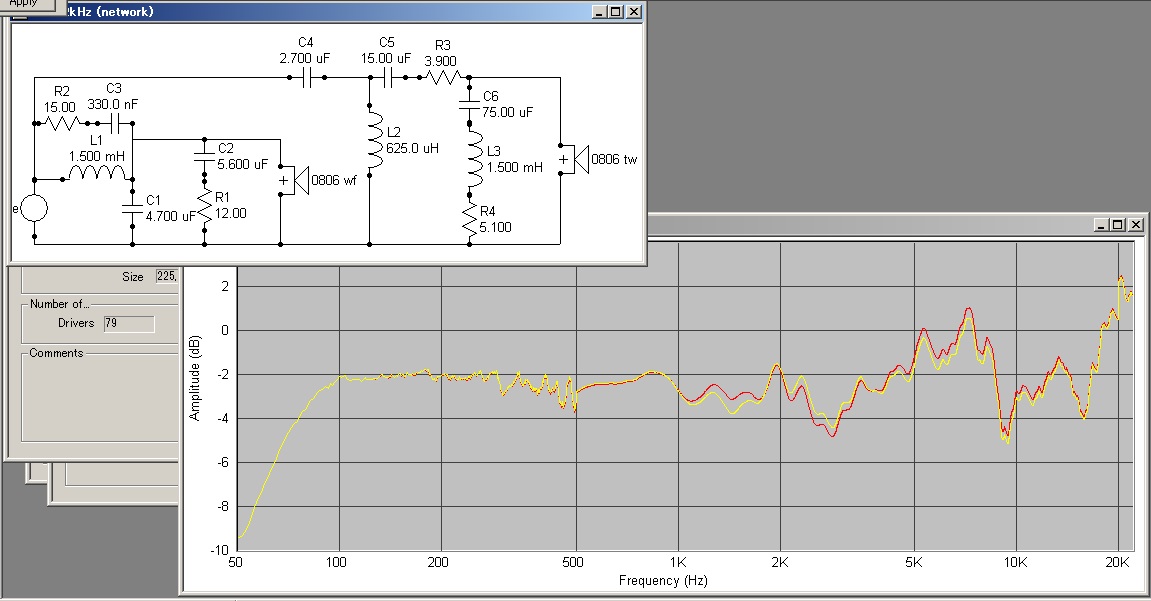
Task: Click the 0806 wf driver label
Action: [334, 181]
